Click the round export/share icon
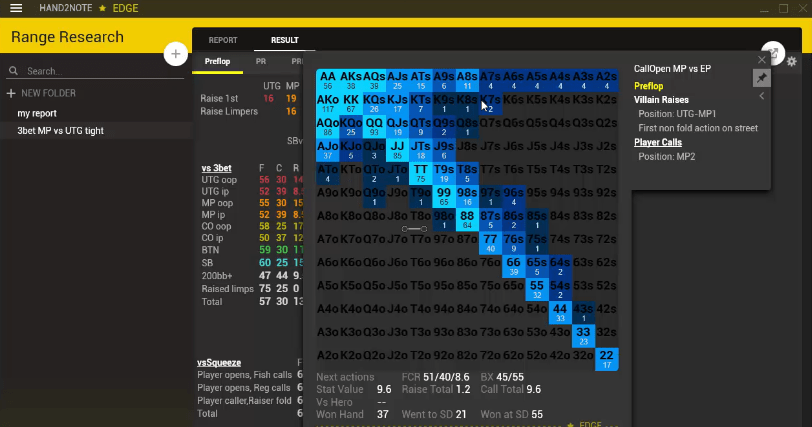The image size is (812, 427). (x=771, y=53)
